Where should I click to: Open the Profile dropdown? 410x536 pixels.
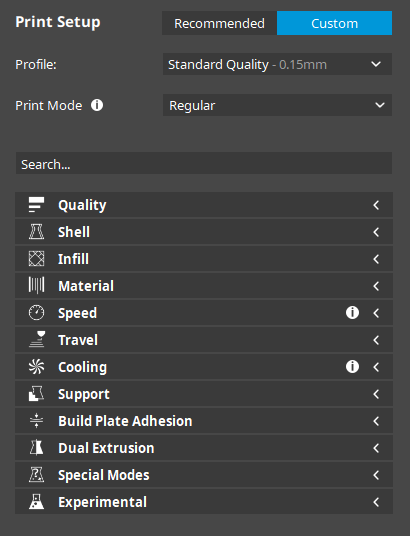(277, 64)
